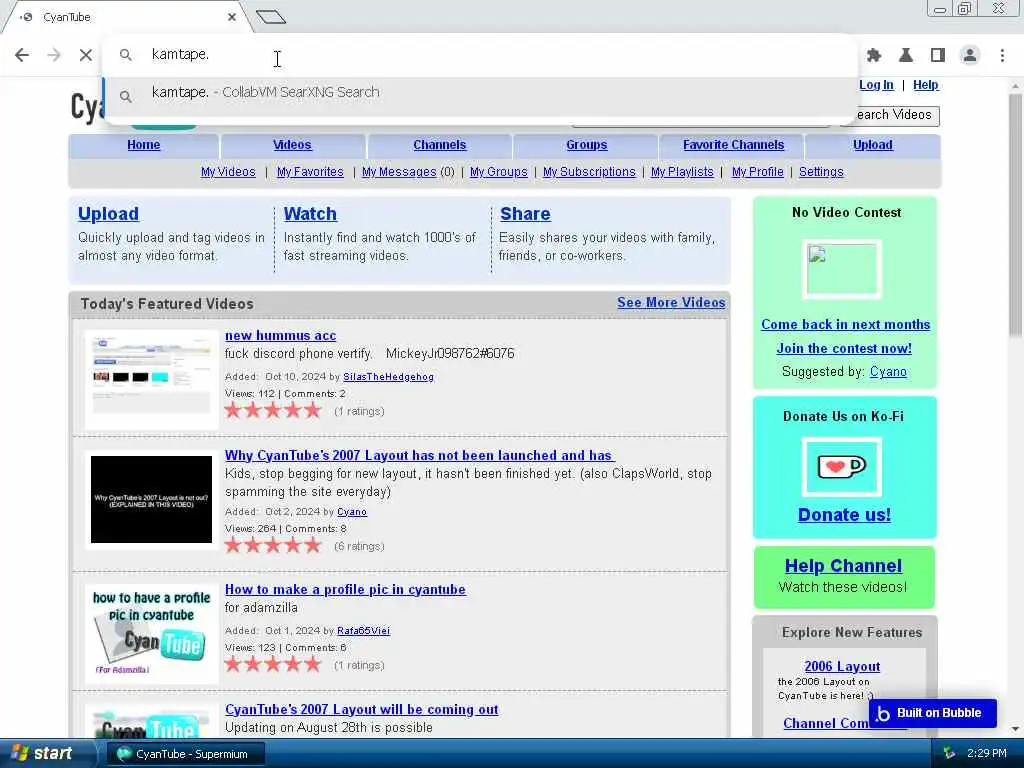Viewport: 1024px width, 768px height.
Task: Click the Share heading link
Action: point(525,214)
